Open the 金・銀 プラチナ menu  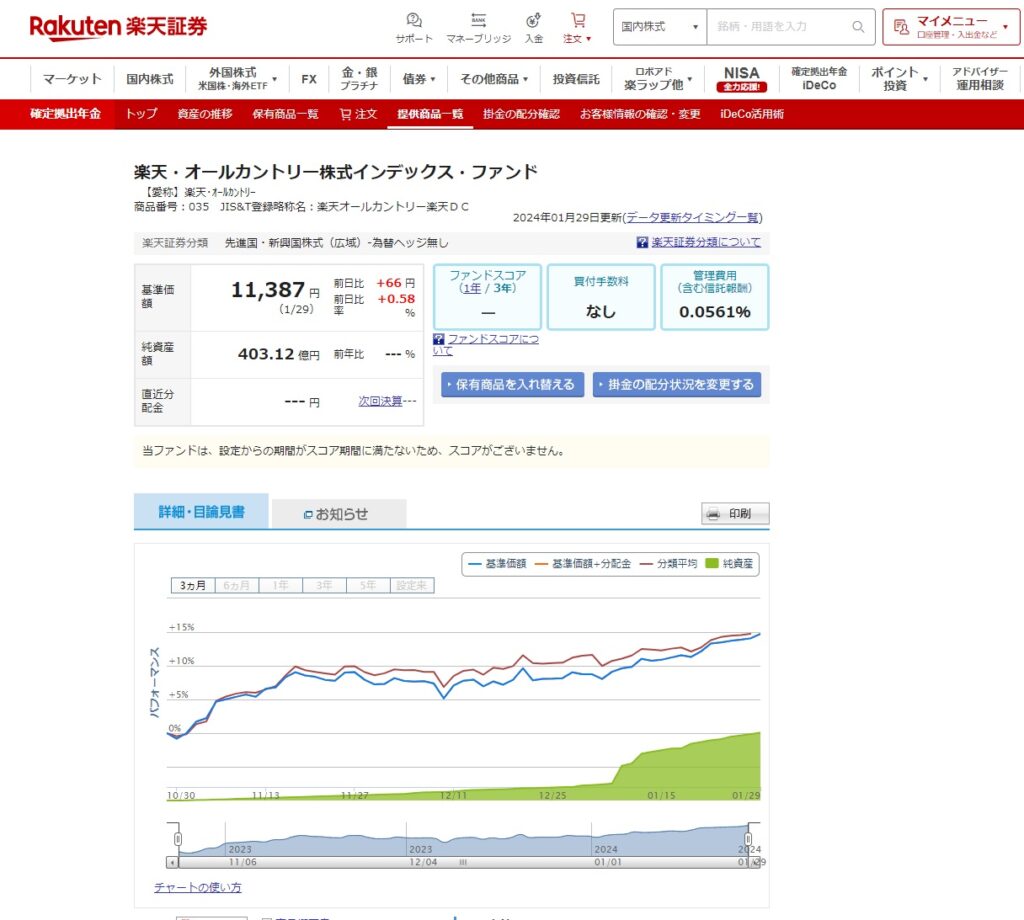click(x=359, y=79)
